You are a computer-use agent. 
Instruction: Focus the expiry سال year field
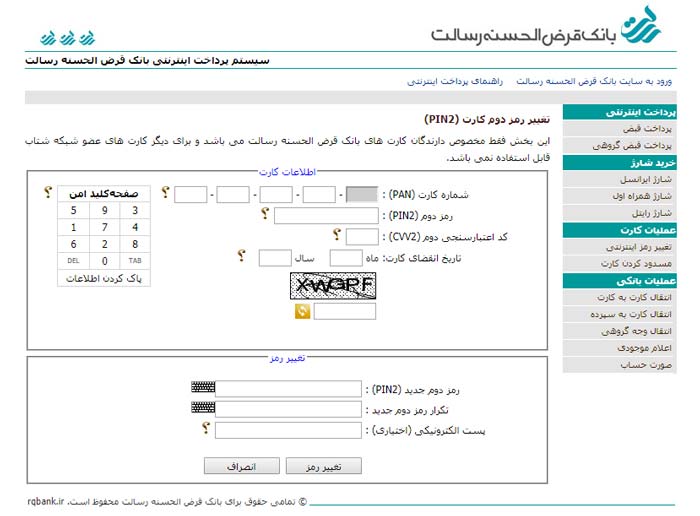(x=275, y=258)
